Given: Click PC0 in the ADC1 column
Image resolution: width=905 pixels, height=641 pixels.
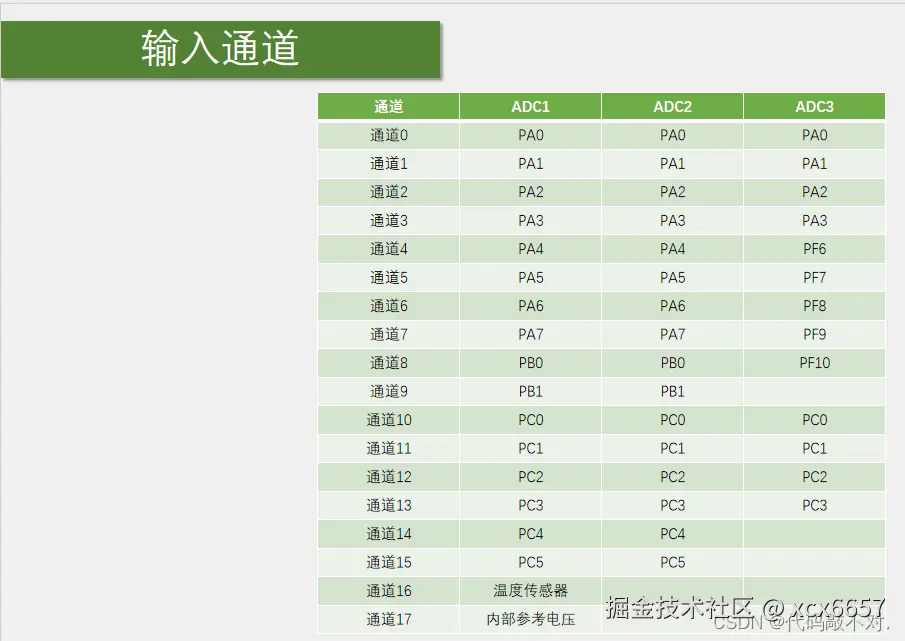Looking at the screenshot, I should point(530,420).
